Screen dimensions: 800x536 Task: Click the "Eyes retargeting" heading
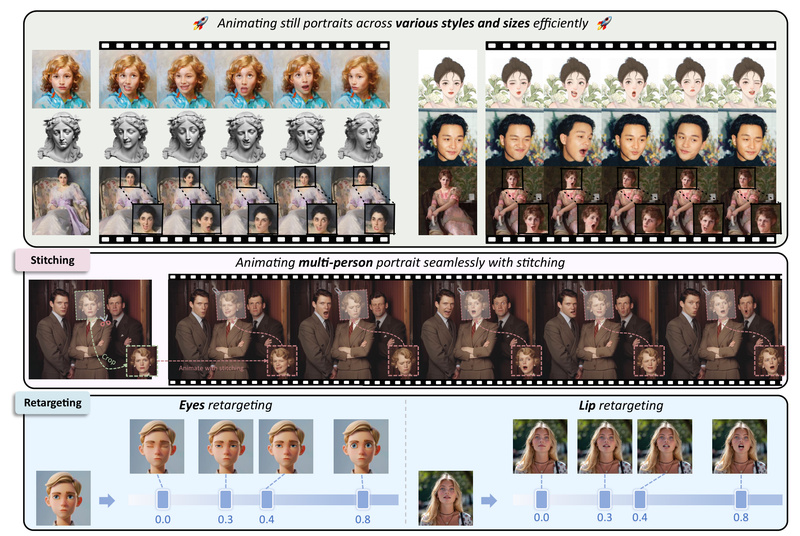[225, 405]
